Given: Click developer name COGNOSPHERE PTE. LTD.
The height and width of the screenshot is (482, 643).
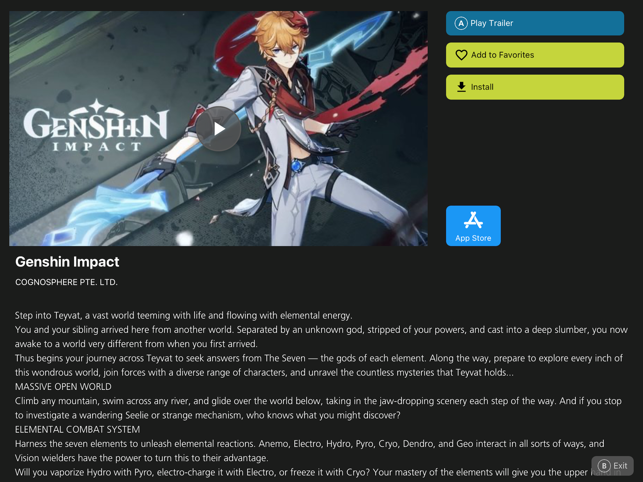Looking at the screenshot, I should coord(66,282).
